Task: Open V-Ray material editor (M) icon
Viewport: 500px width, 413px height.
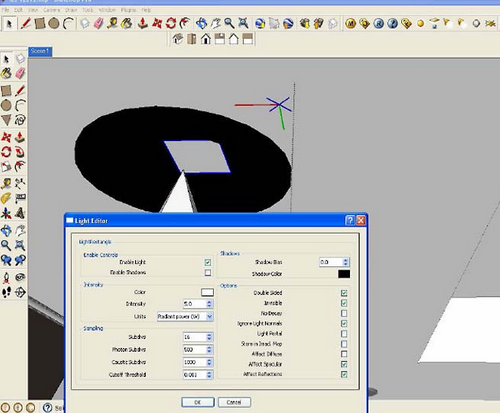Action: point(350,24)
